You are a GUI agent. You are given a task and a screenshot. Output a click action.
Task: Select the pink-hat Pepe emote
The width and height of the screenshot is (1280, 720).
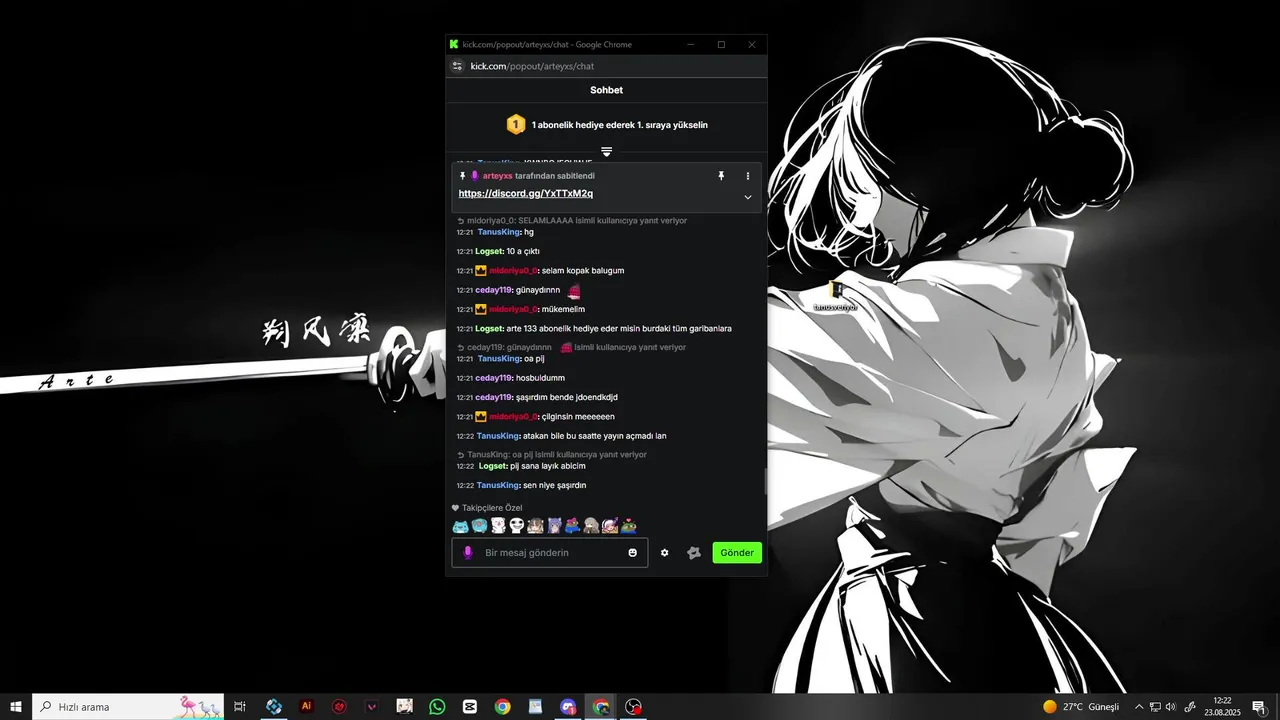(x=572, y=526)
